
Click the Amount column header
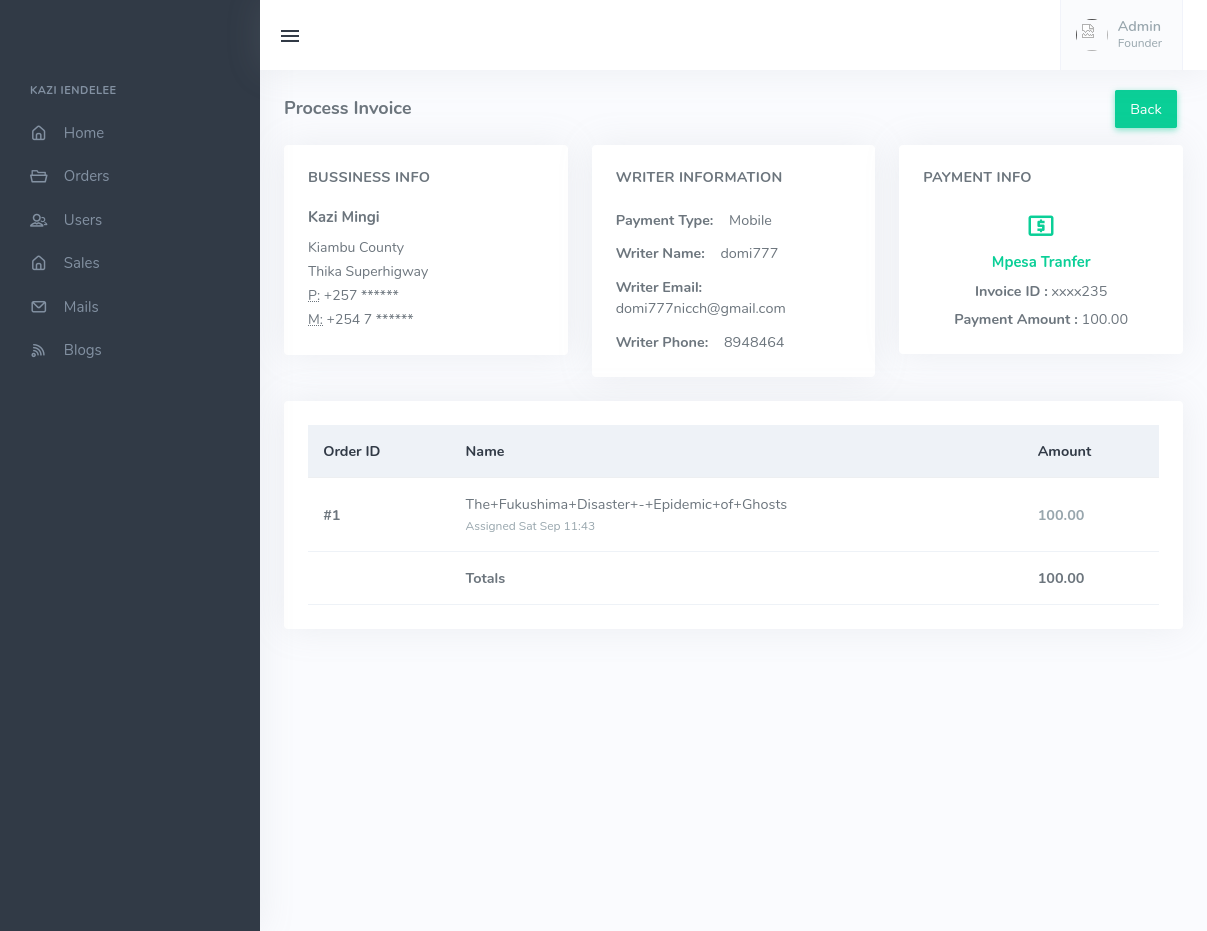click(1064, 451)
